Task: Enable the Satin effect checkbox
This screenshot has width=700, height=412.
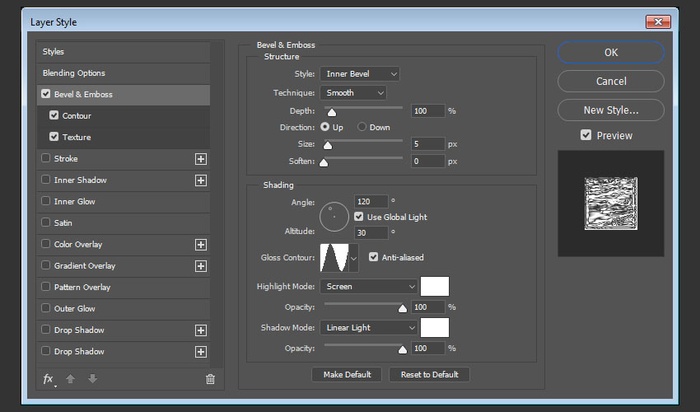Action: pos(45,223)
